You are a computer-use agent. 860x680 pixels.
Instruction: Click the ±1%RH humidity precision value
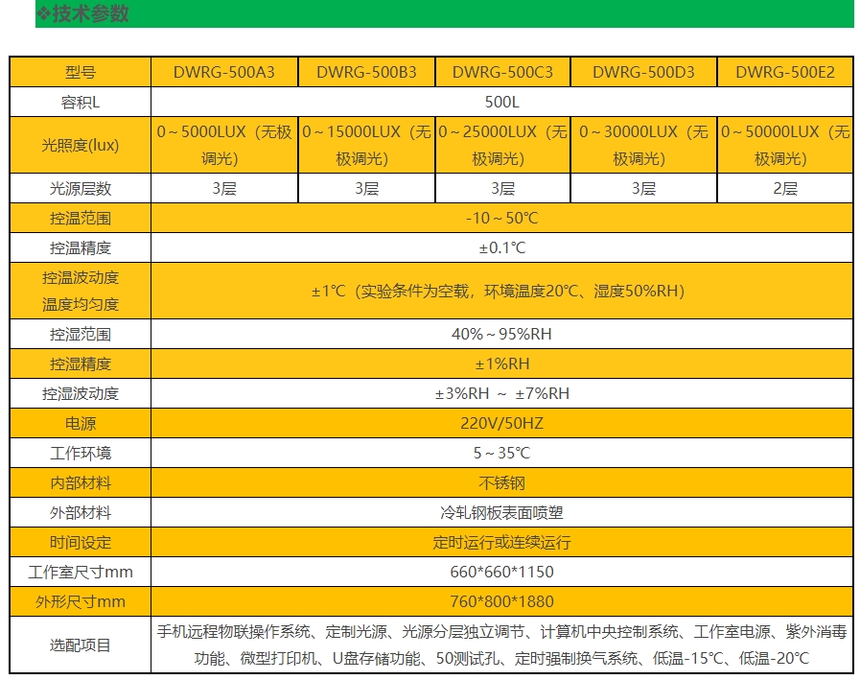502,364
